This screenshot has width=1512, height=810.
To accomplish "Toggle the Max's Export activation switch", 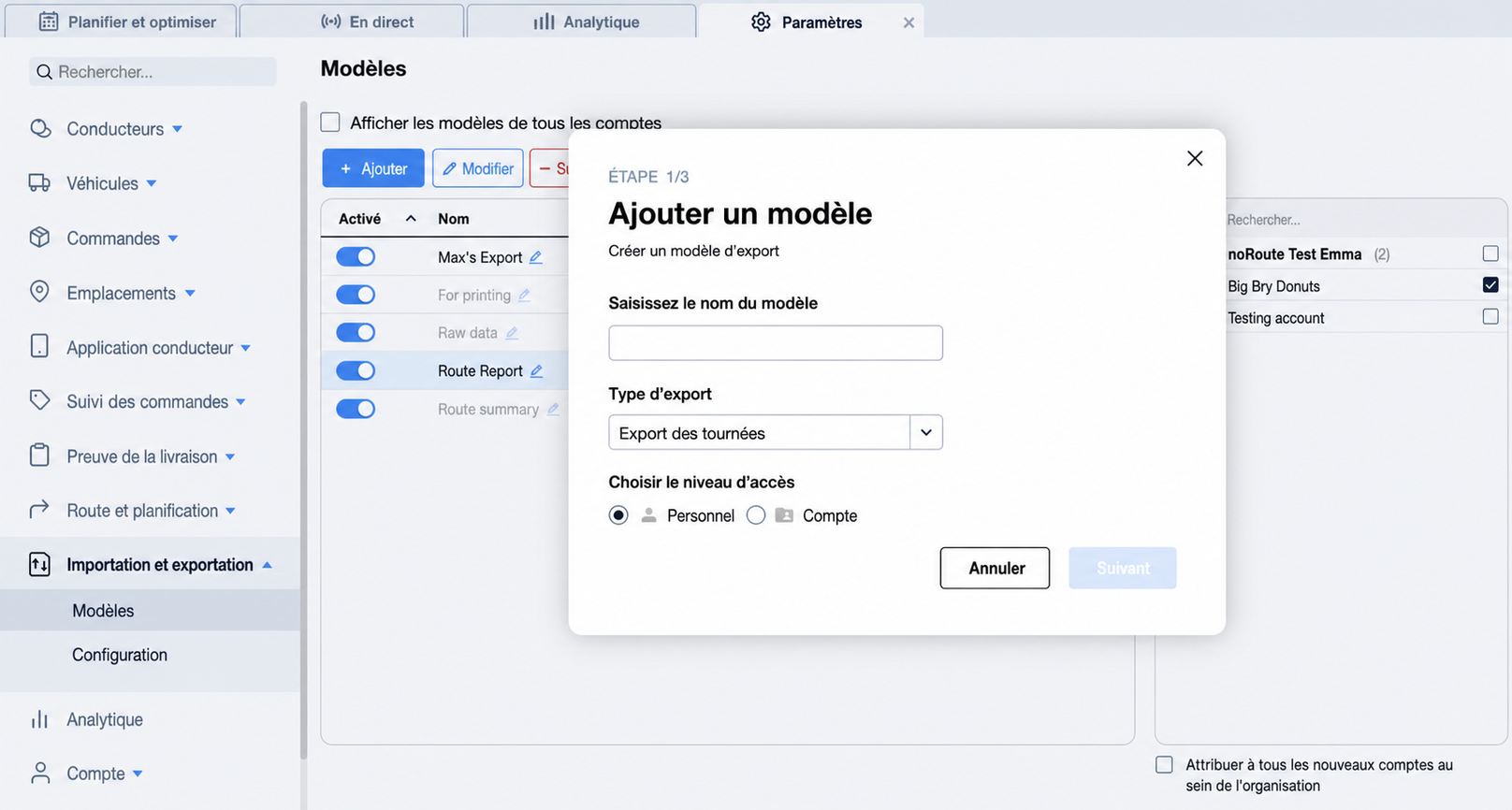I will 356,256.
